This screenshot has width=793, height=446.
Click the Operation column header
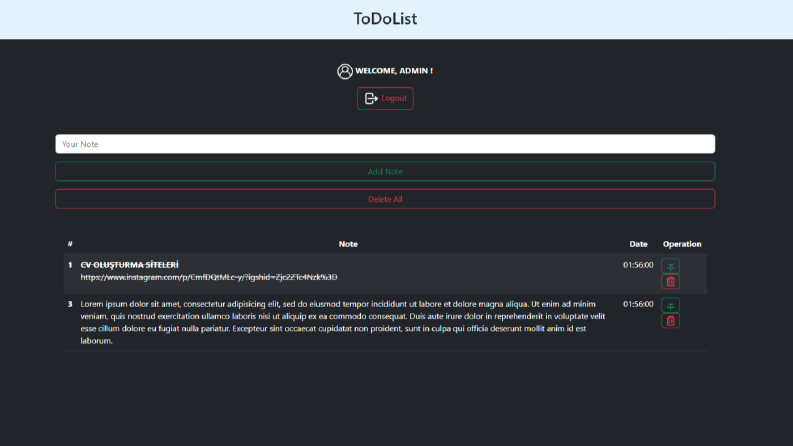click(x=682, y=244)
